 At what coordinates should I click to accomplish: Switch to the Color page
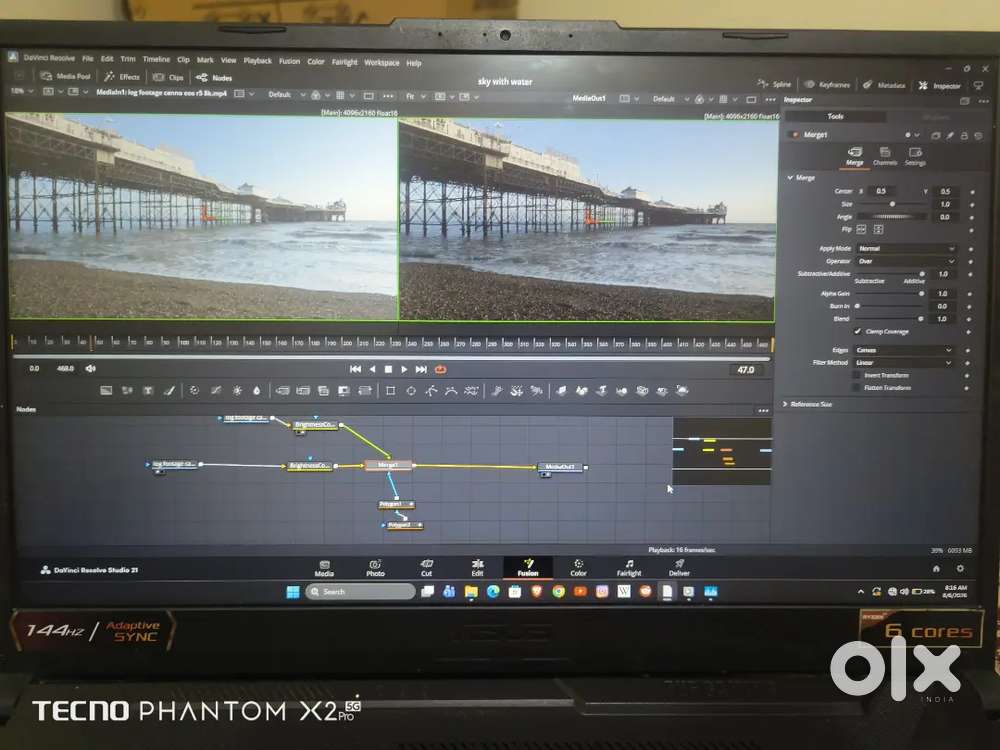pos(578,567)
